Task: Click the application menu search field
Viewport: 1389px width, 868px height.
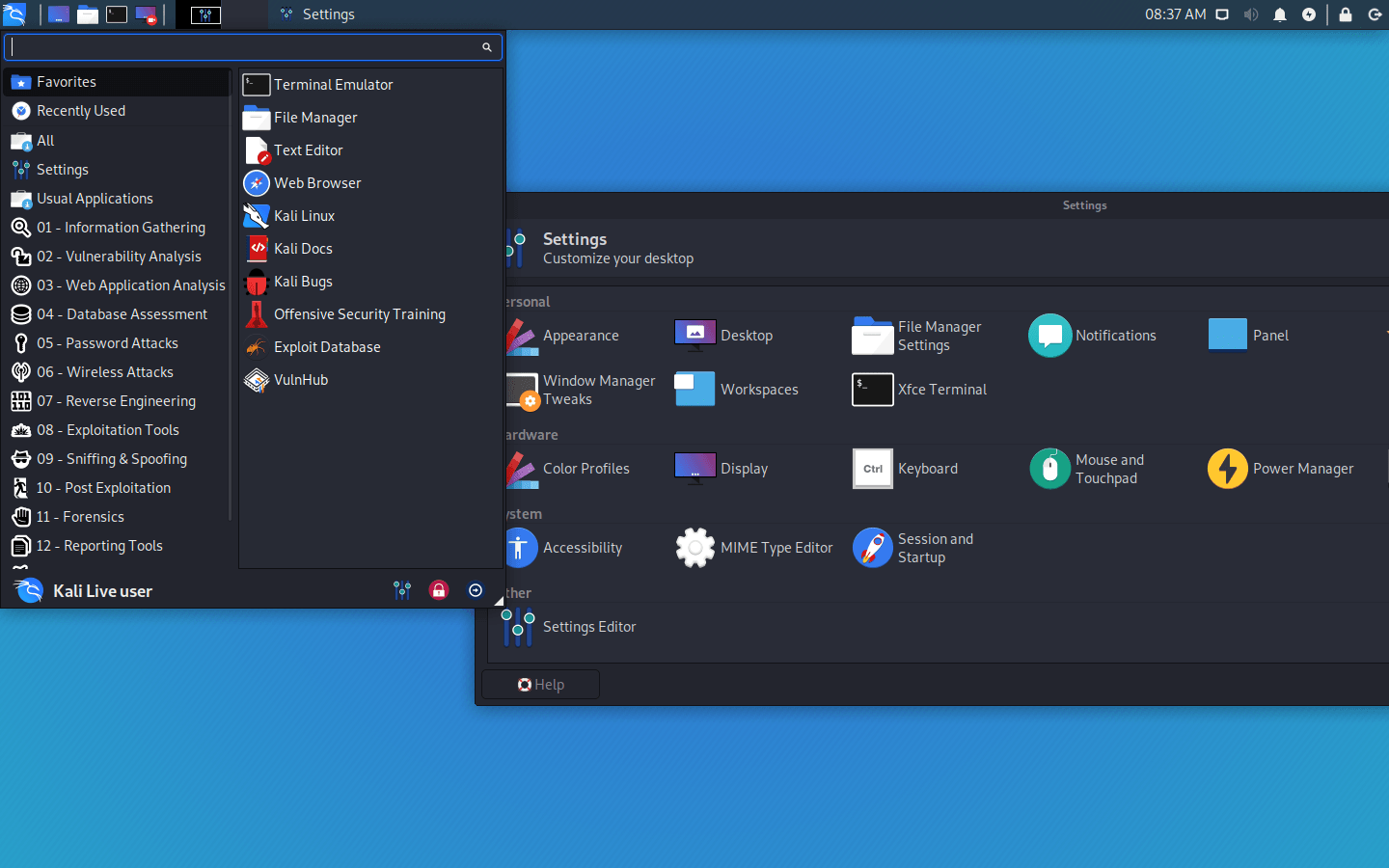Action: (253, 46)
